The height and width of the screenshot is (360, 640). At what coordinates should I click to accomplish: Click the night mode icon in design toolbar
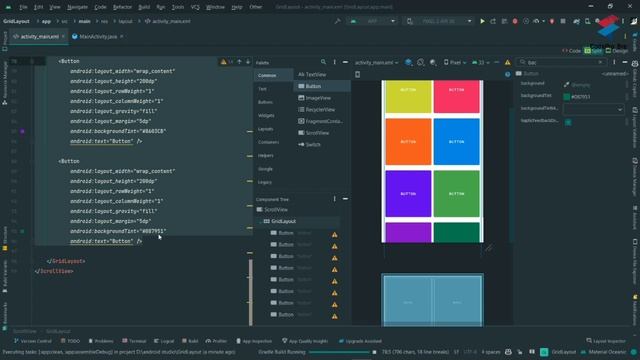point(433,62)
